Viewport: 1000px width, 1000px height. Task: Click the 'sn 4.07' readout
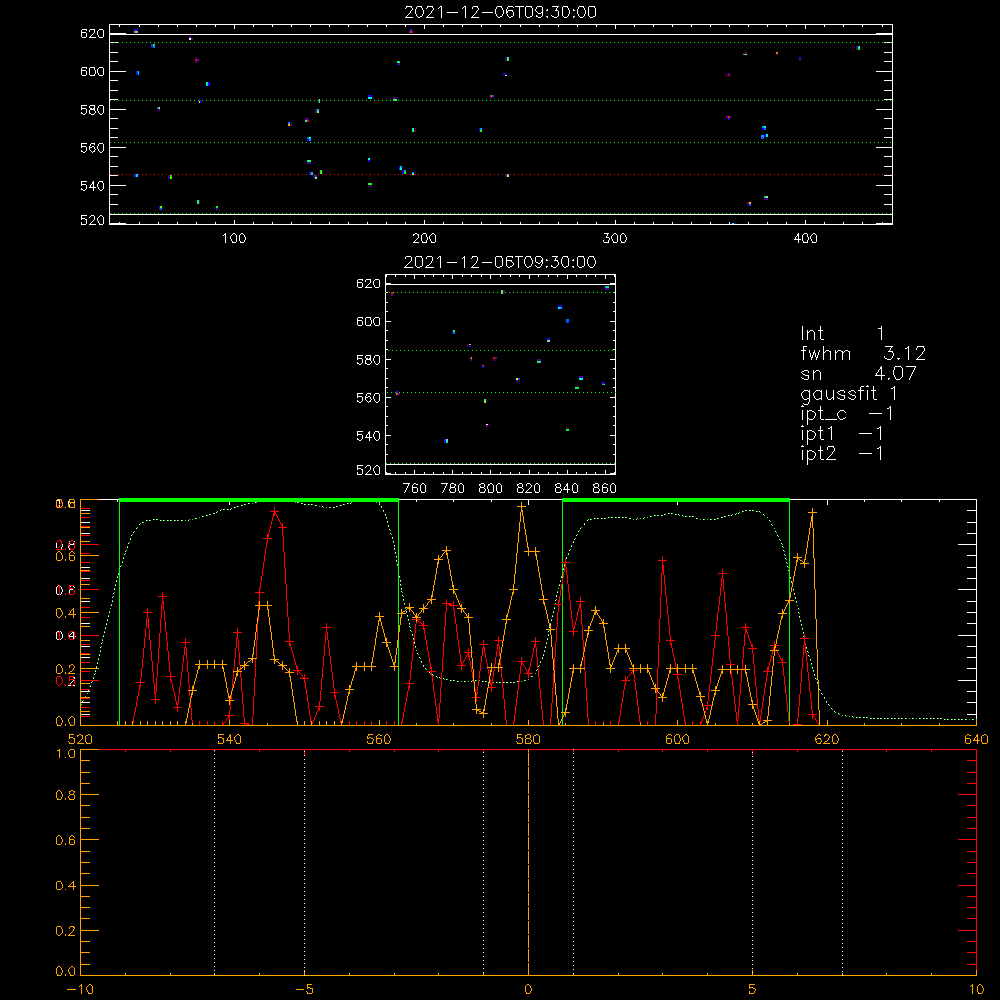[858, 373]
